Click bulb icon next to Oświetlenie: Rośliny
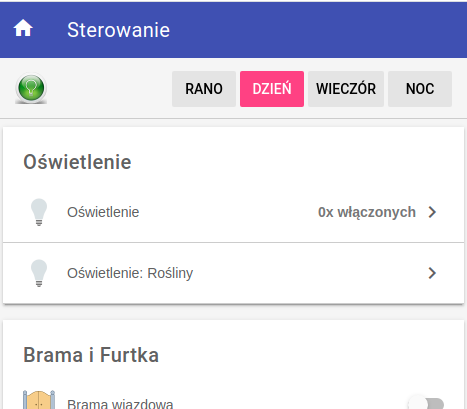Image resolution: width=467 pixels, height=409 pixels. 39,273
